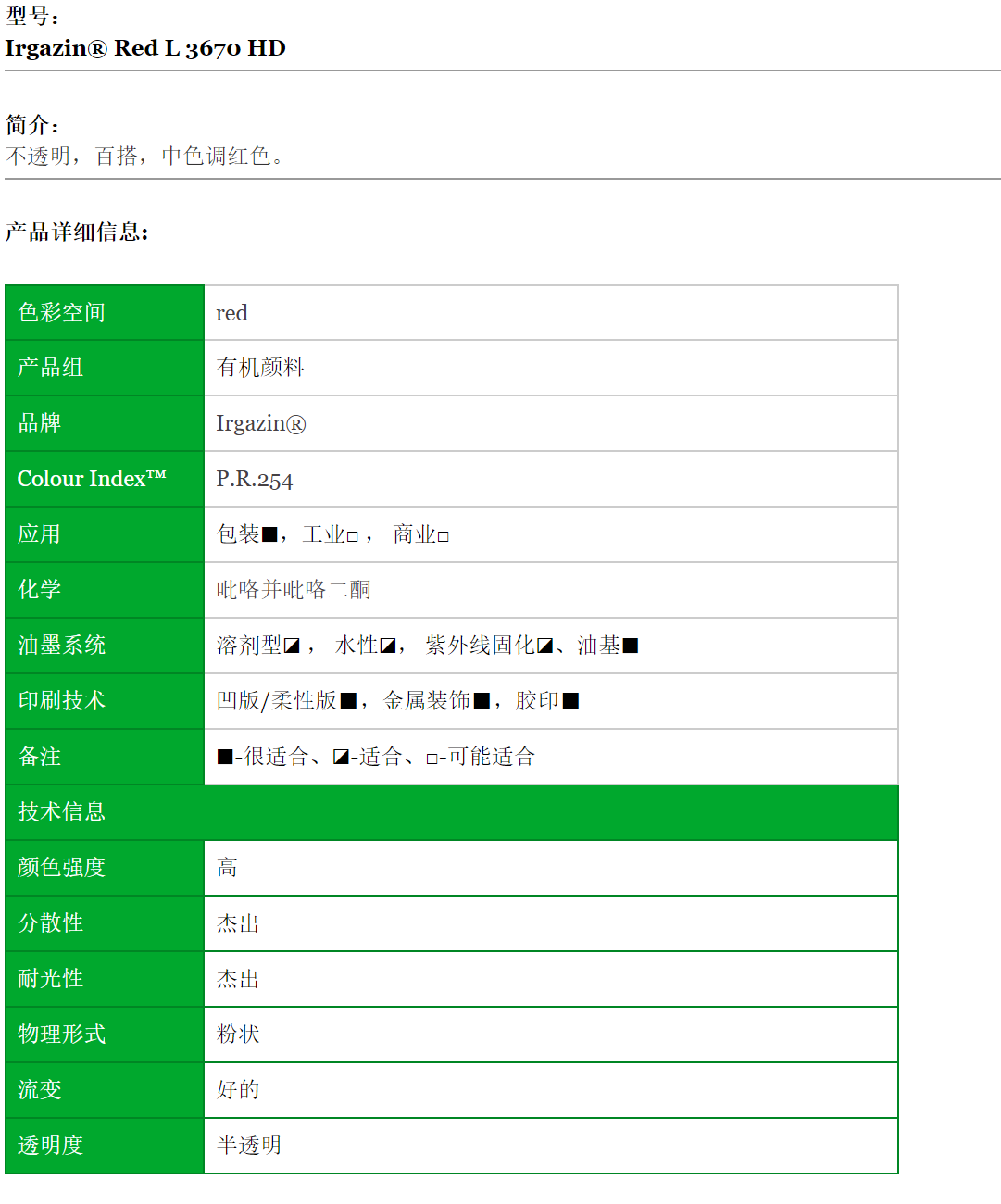
Task: Click the half-filled square after 溶剂型
Action: [x=293, y=646]
